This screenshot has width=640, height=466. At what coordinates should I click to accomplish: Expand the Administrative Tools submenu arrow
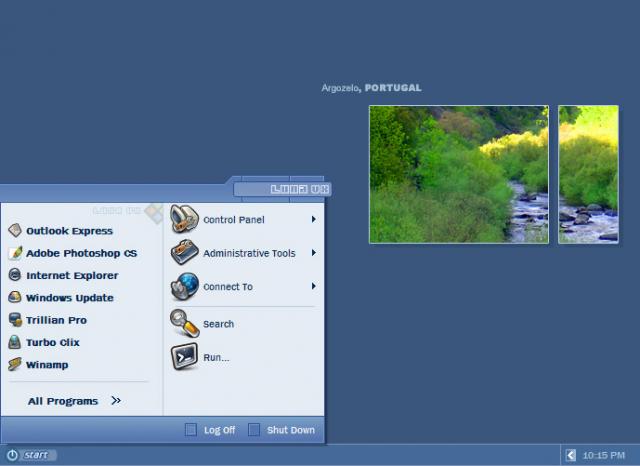click(x=313, y=253)
